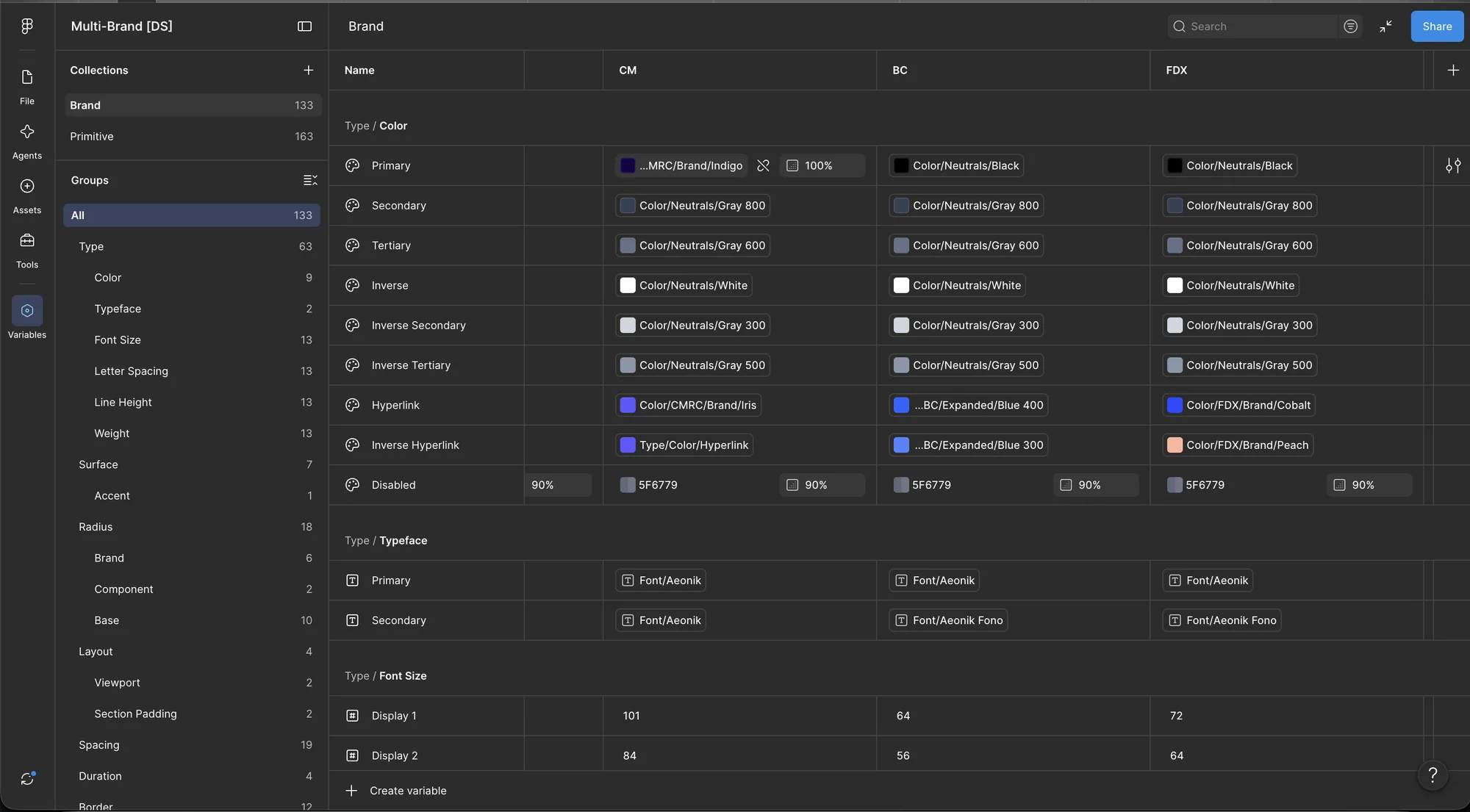The height and width of the screenshot is (812, 1470).
Task: Select the Brand collection
Action: pos(192,105)
